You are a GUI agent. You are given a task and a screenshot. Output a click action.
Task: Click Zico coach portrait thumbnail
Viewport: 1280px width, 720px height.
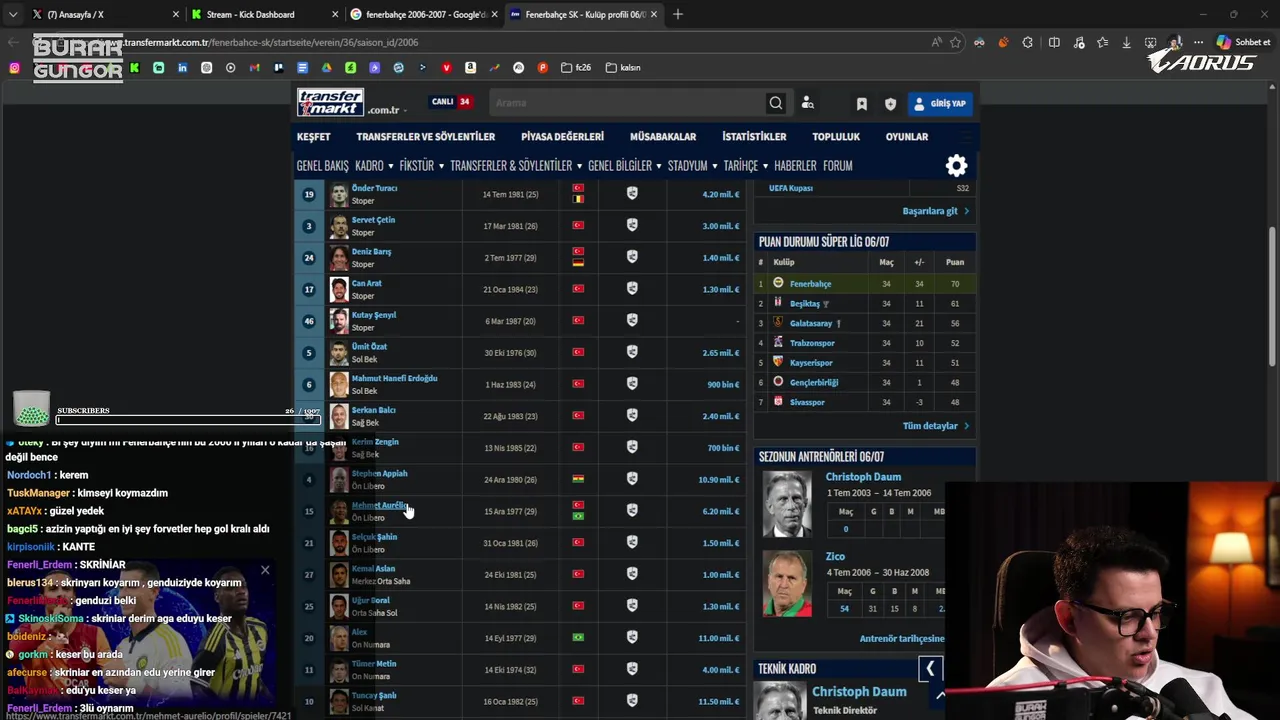(787, 583)
